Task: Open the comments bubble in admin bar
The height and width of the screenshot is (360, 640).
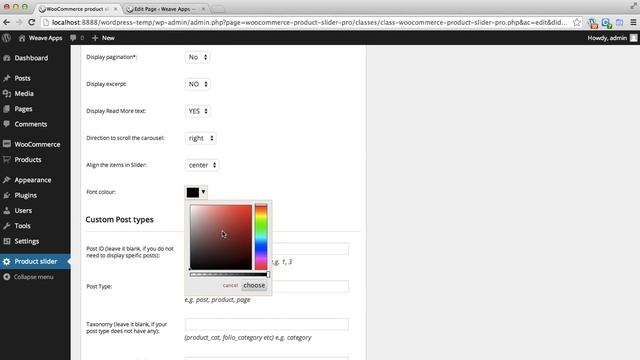Action: click(x=76, y=38)
